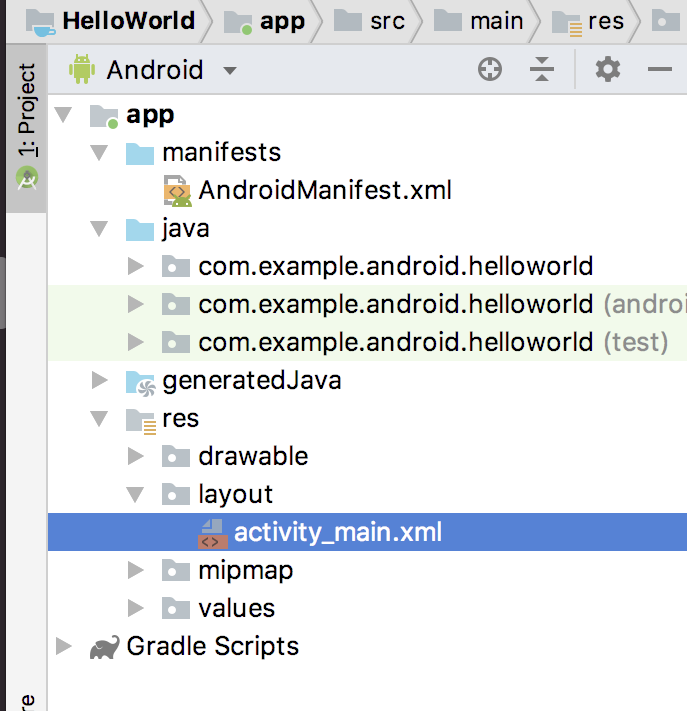The image size is (687, 711).
Task: Expand the helloworld (androidTest) package
Action: click(x=136, y=304)
